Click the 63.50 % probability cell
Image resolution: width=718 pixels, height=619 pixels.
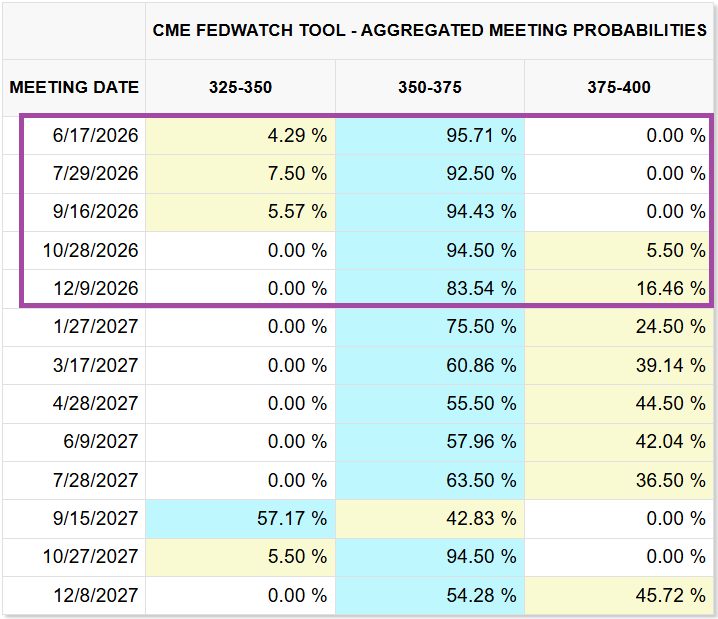[x=430, y=480]
